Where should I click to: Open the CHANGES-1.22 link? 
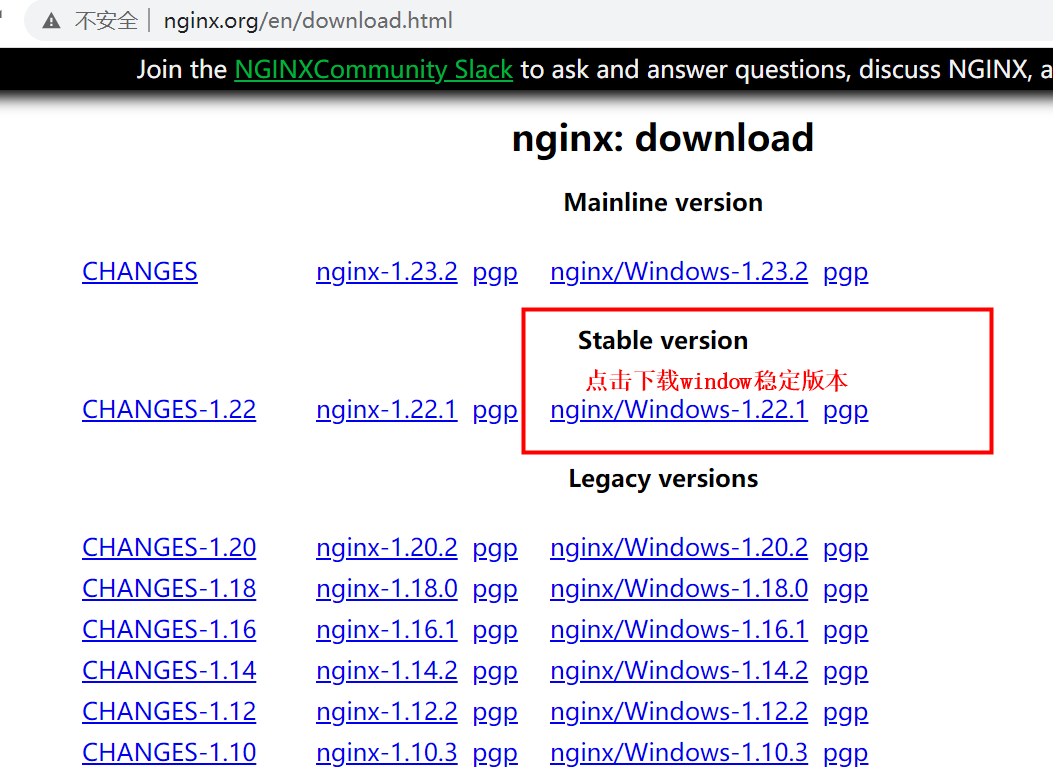pyautogui.click(x=169, y=409)
